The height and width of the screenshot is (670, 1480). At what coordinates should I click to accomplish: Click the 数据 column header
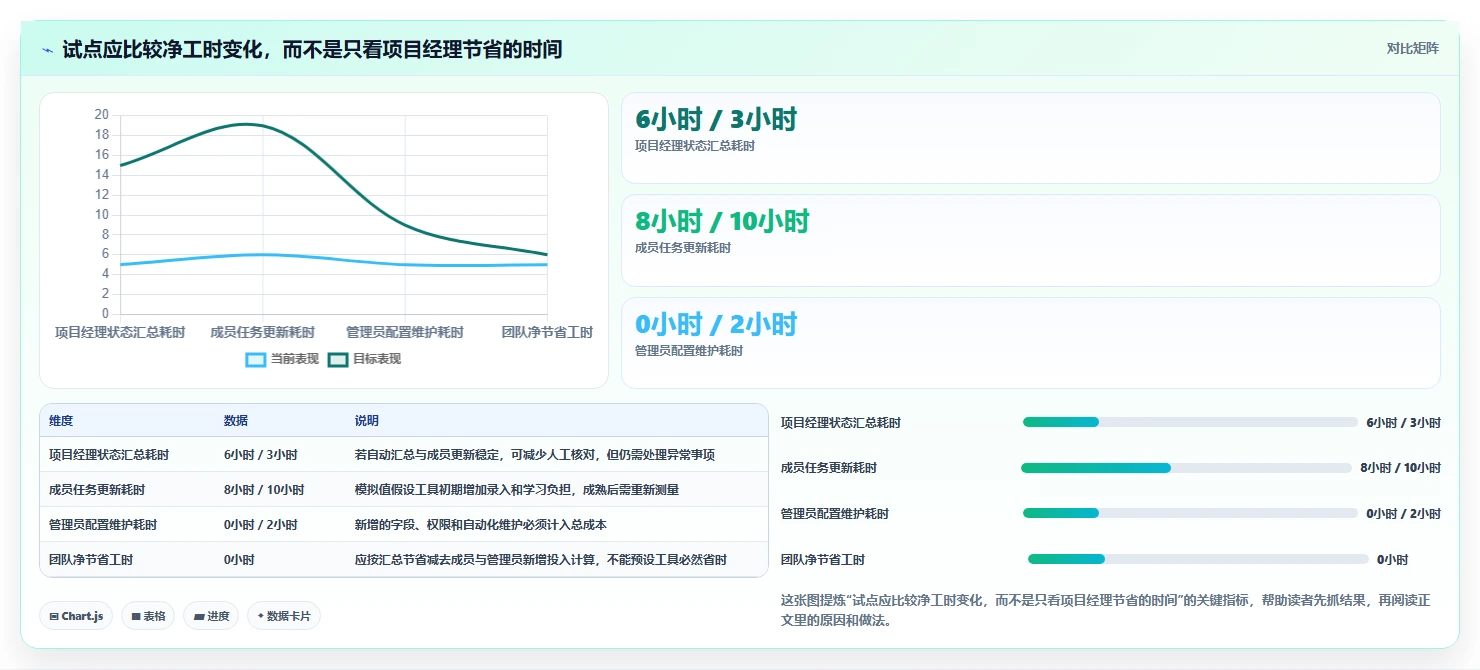[236, 421]
